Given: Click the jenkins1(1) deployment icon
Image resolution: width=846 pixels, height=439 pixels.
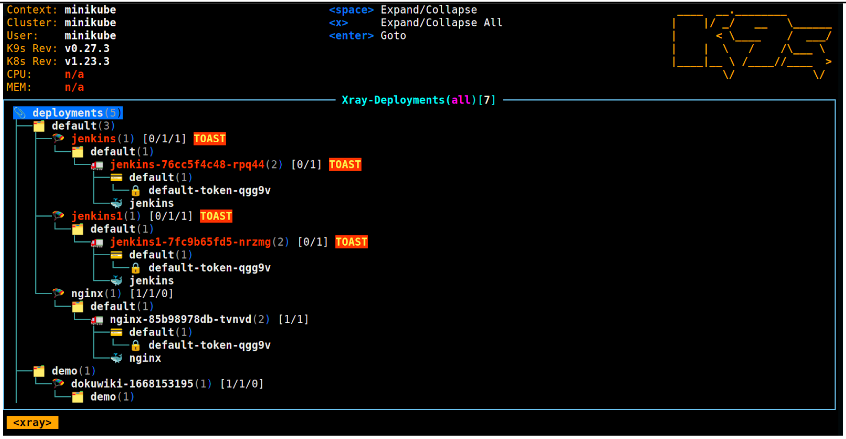Looking at the screenshot, I should point(58,216).
